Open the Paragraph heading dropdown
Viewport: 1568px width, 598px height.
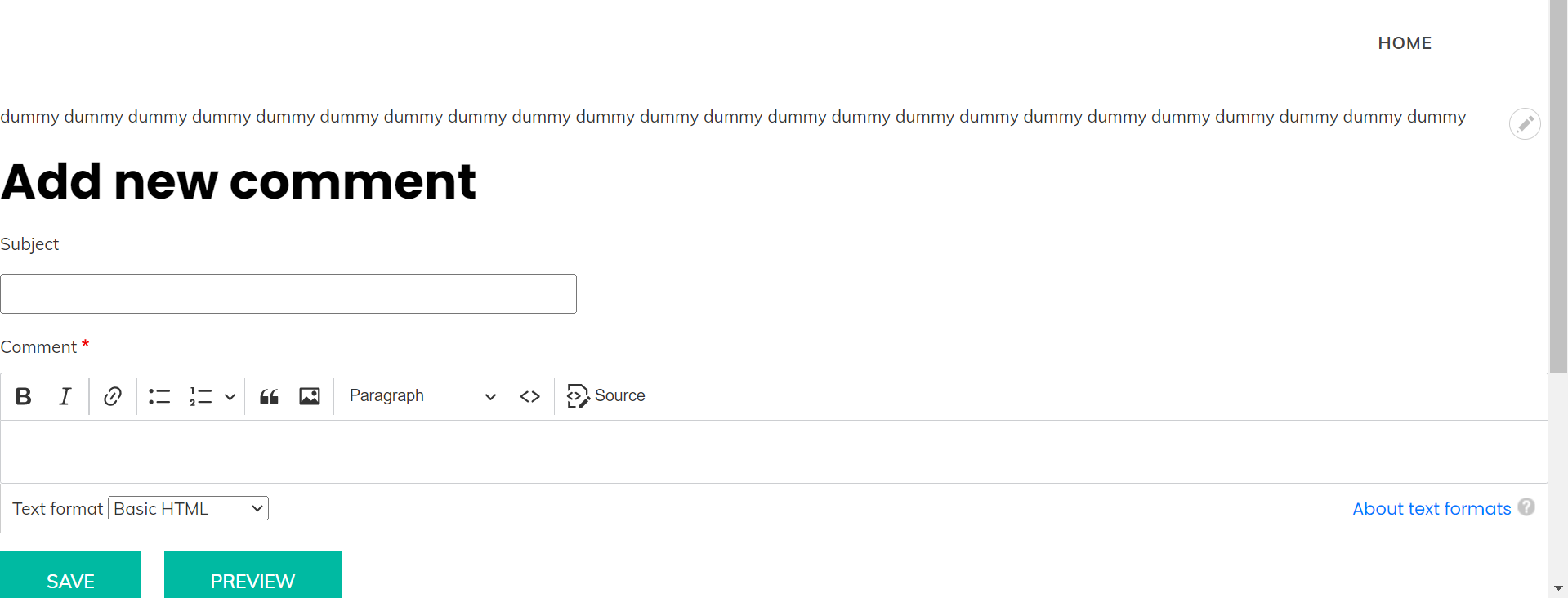click(x=422, y=396)
